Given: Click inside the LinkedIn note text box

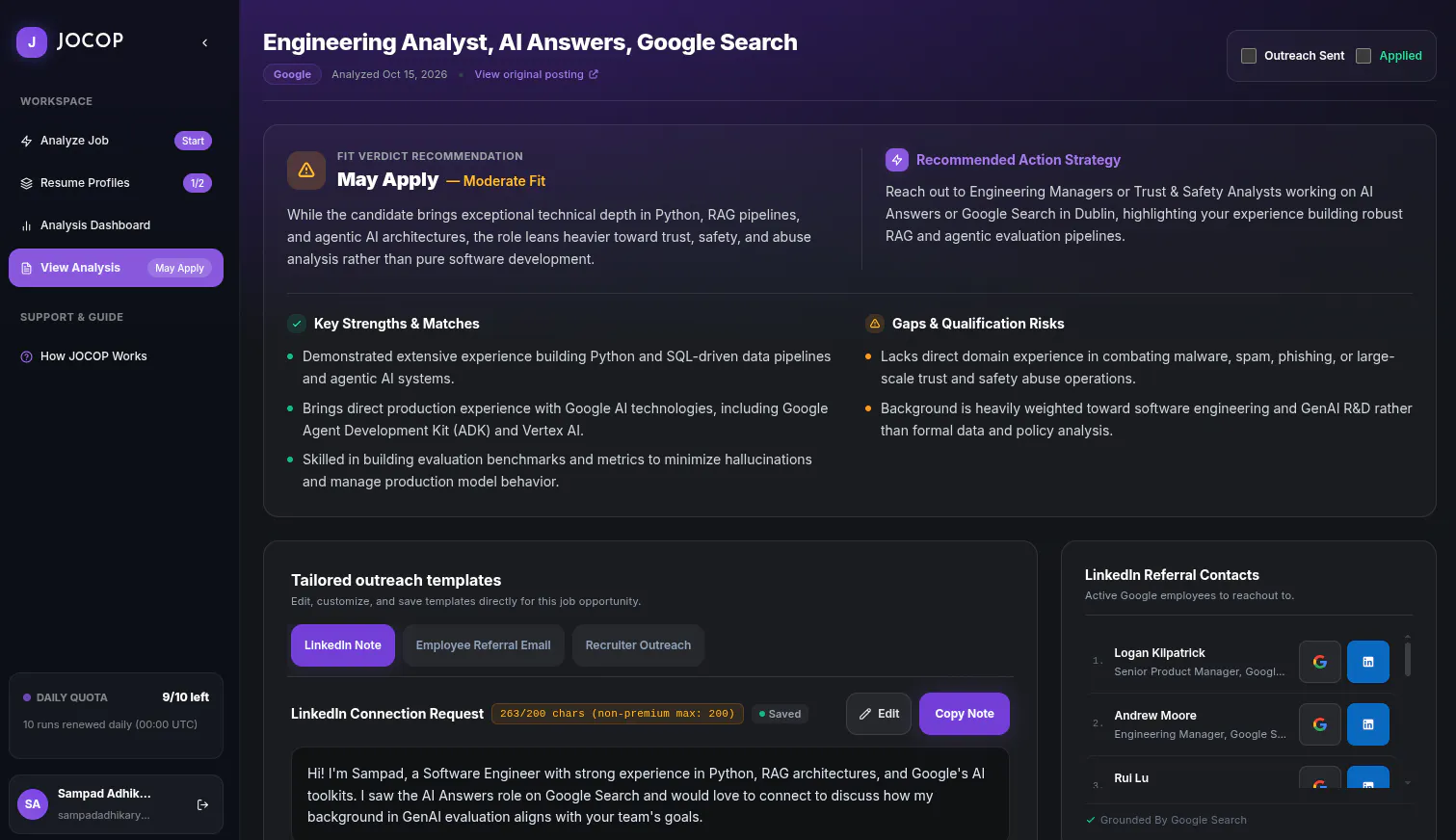Looking at the screenshot, I should click(x=650, y=795).
